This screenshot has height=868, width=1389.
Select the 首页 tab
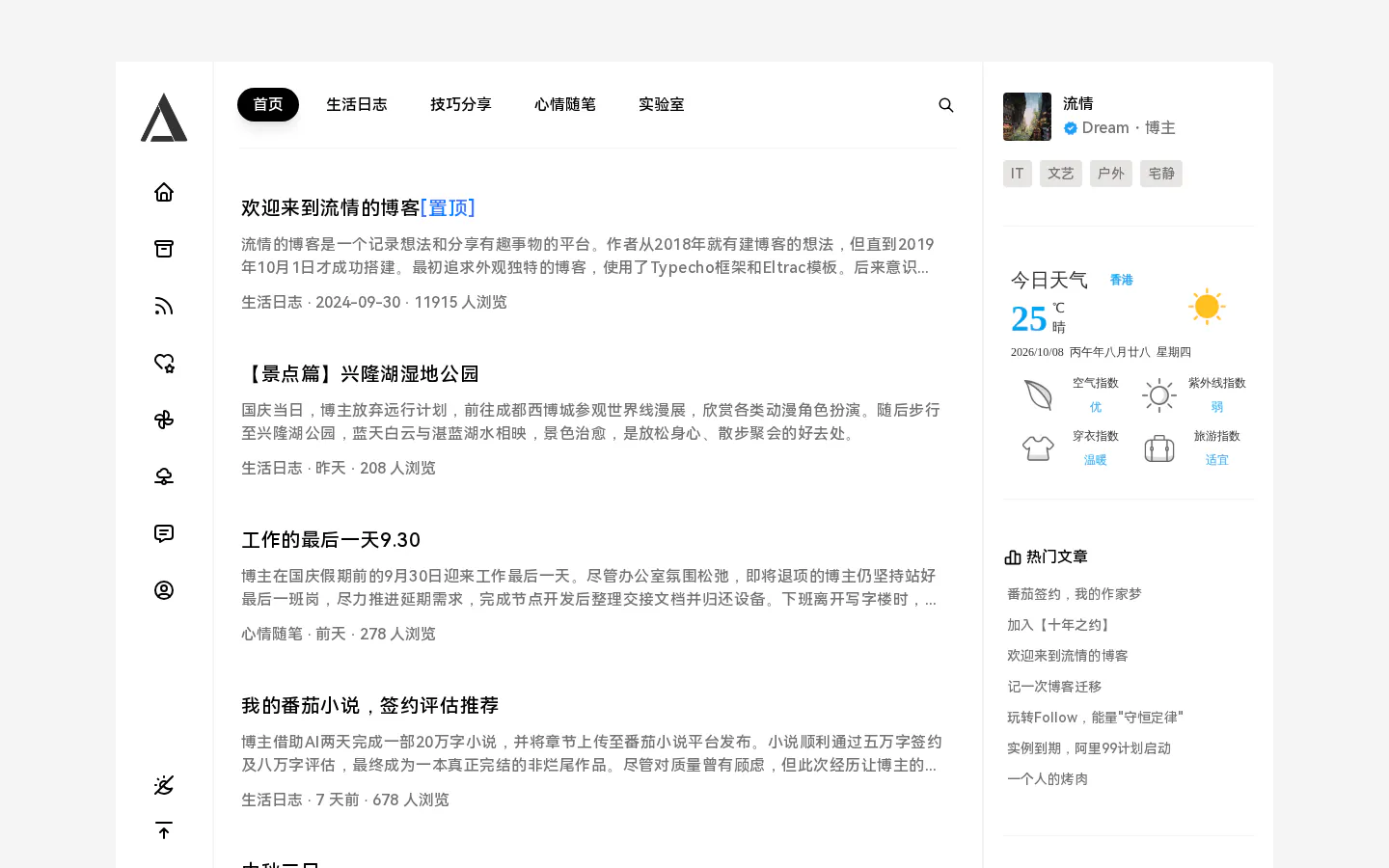click(268, 104)
